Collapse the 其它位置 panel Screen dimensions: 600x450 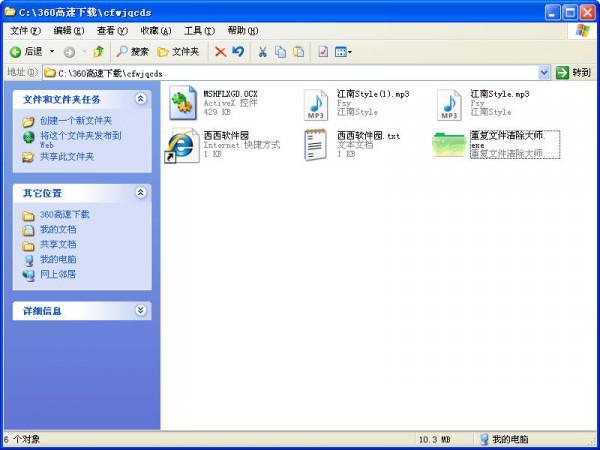click(x=140, y=192)
